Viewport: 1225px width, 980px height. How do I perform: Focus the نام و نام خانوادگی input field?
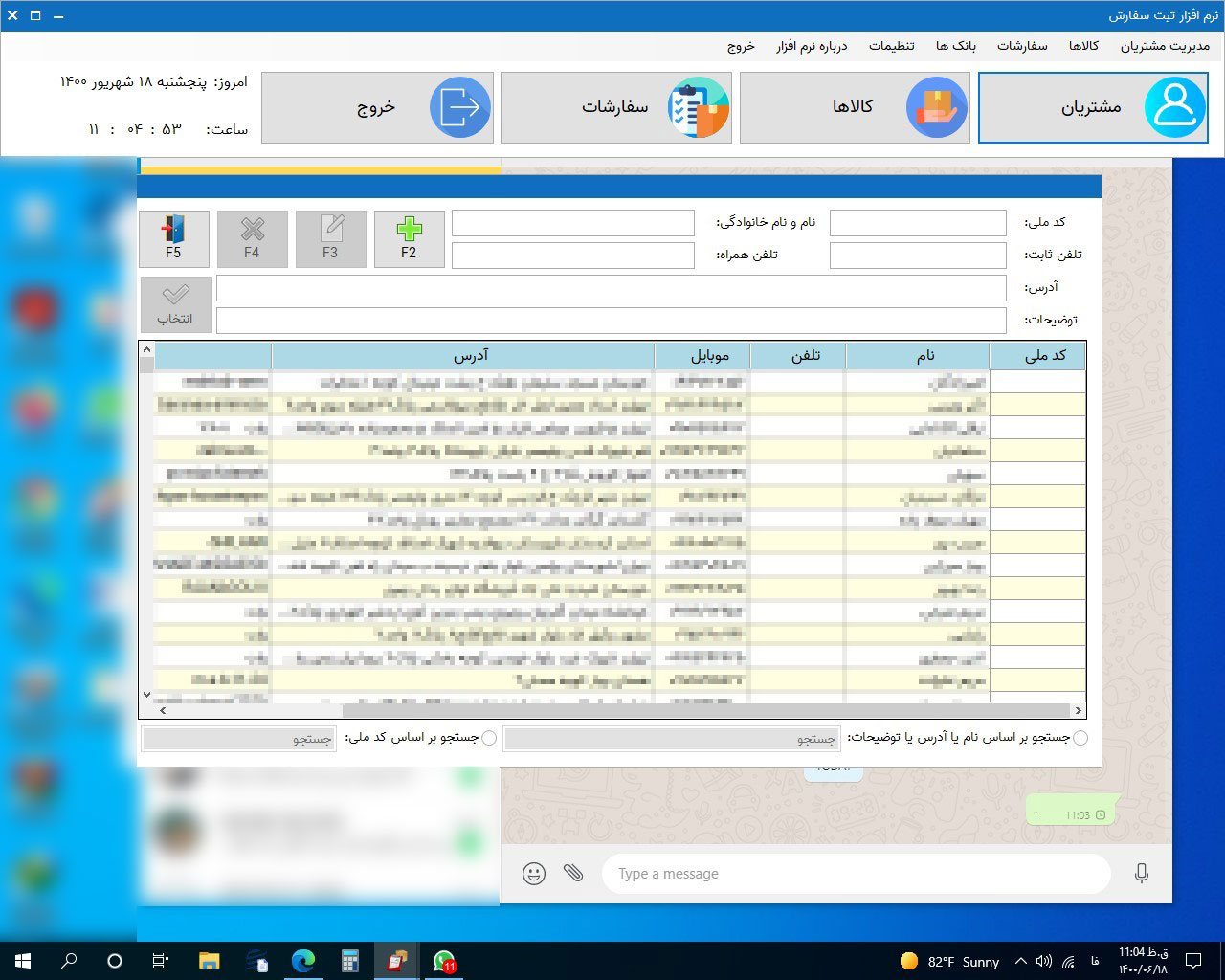[573, 223]
